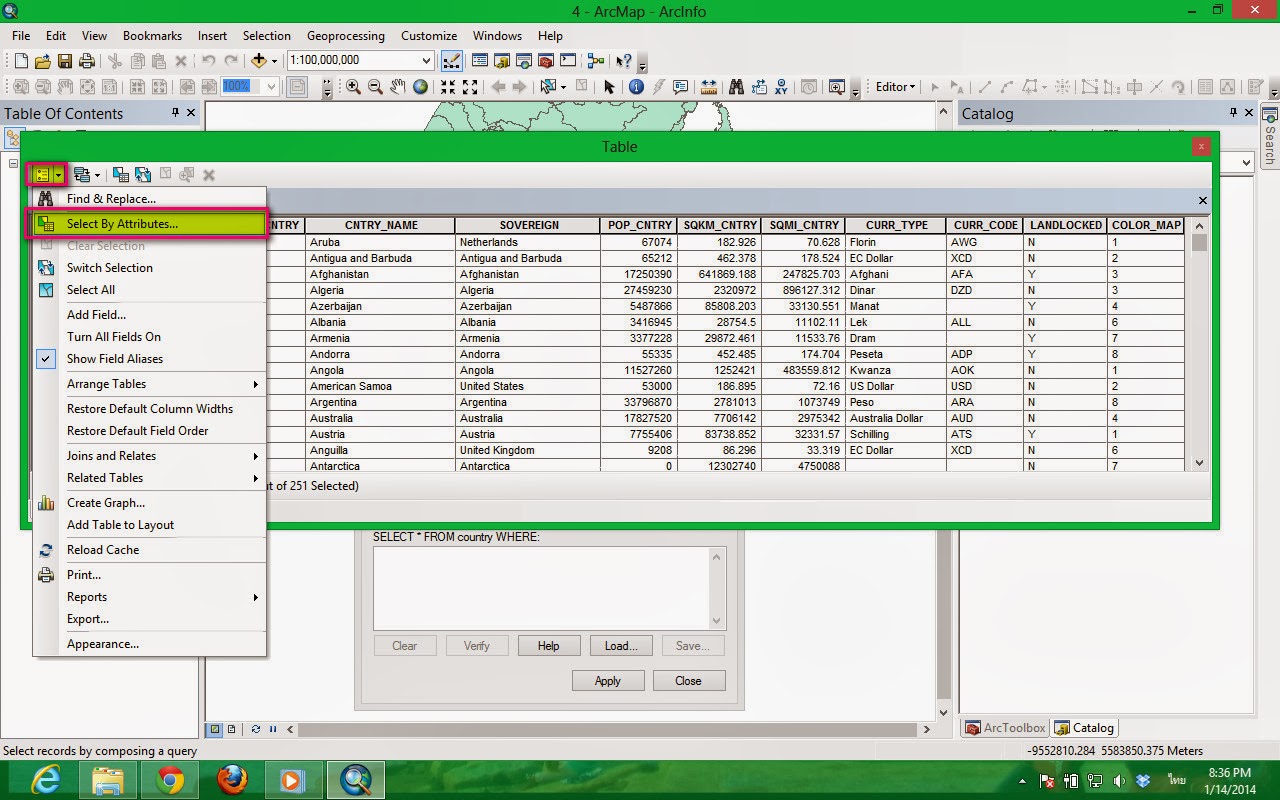Choose the Select Elements arrow tool
Image resolution: width=1280 pixels, height=800 pixels.
[x=609, y=87]
